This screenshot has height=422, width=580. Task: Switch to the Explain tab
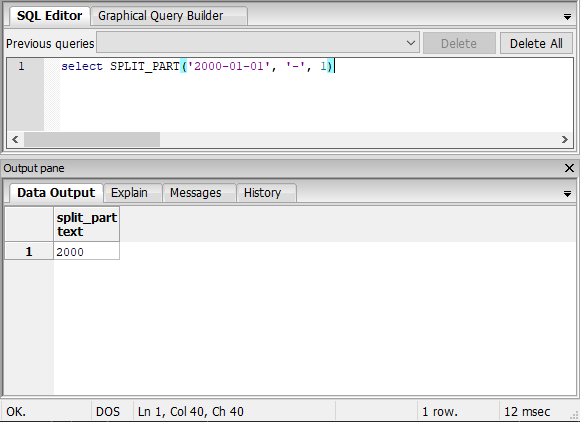[x=132, y=193]
